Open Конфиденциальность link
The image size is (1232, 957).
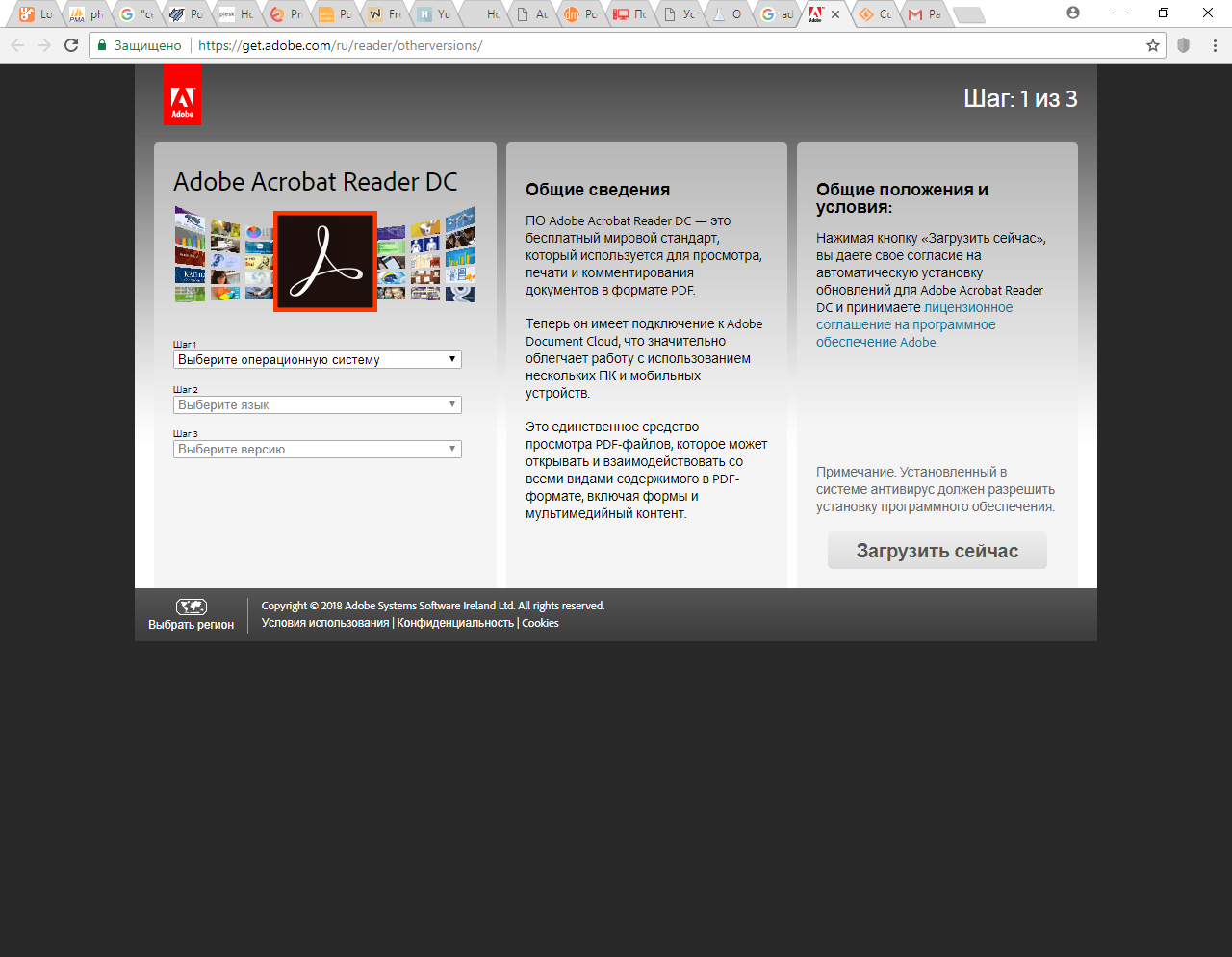(455, 623)
